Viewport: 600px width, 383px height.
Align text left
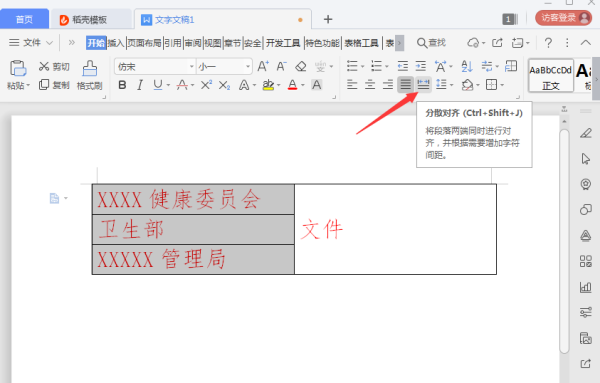click(352, 85)
